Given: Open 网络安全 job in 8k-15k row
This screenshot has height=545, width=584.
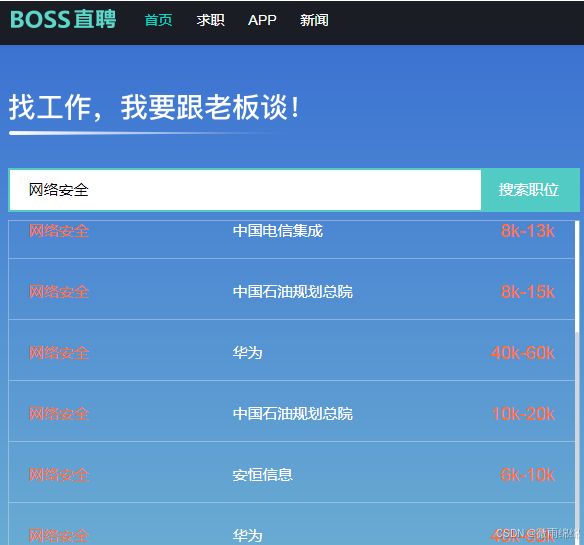Looking at the screenshot, I should pos(59,292).
